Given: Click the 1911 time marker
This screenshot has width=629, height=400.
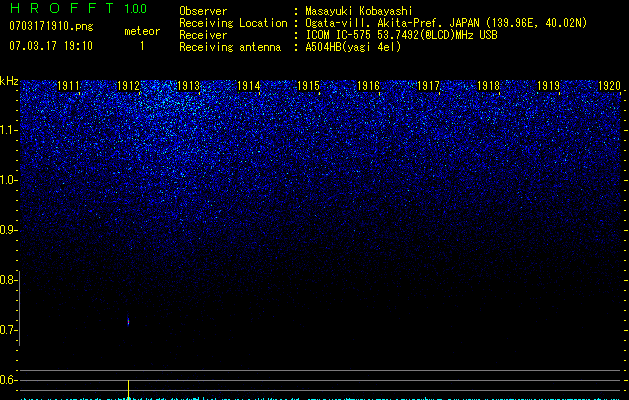Looking at the screenshot, I should pos(68,86).
